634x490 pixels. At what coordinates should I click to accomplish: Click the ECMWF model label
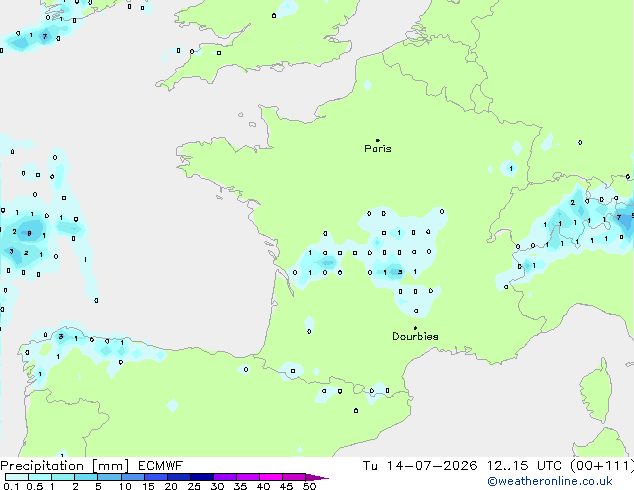click(x=161, y=466)
